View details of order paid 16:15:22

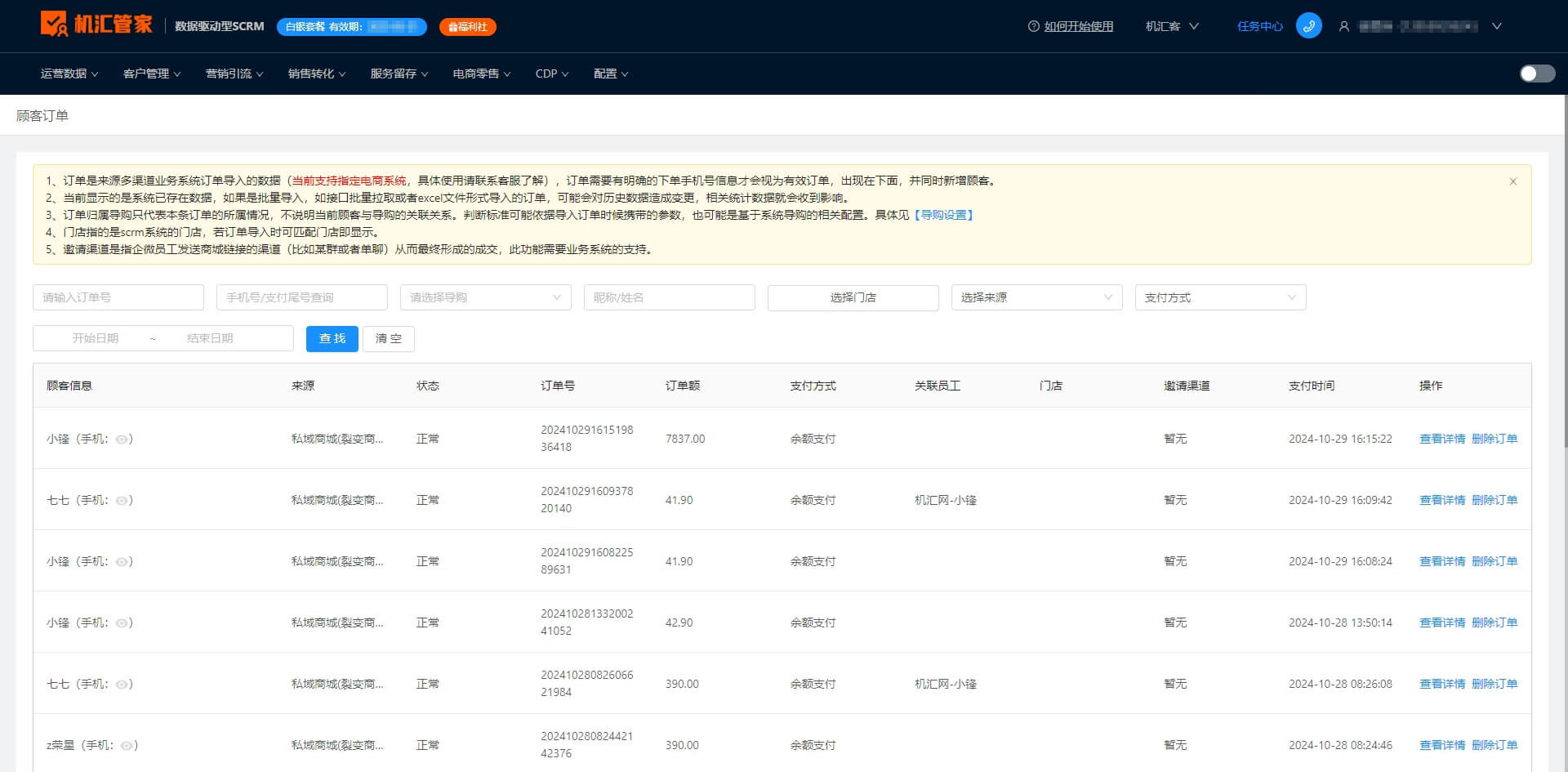coord(1442,439)
